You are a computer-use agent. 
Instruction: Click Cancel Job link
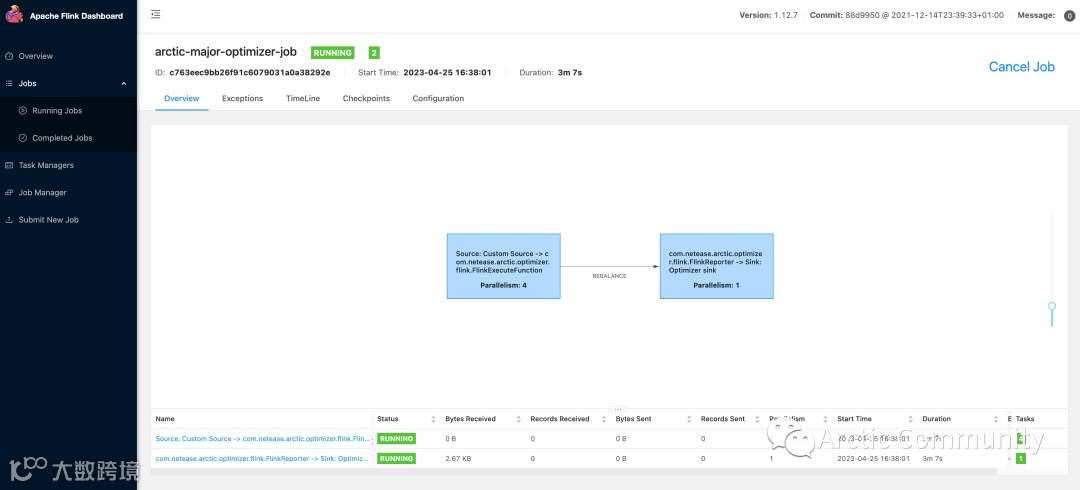(x=1021, y=67)
